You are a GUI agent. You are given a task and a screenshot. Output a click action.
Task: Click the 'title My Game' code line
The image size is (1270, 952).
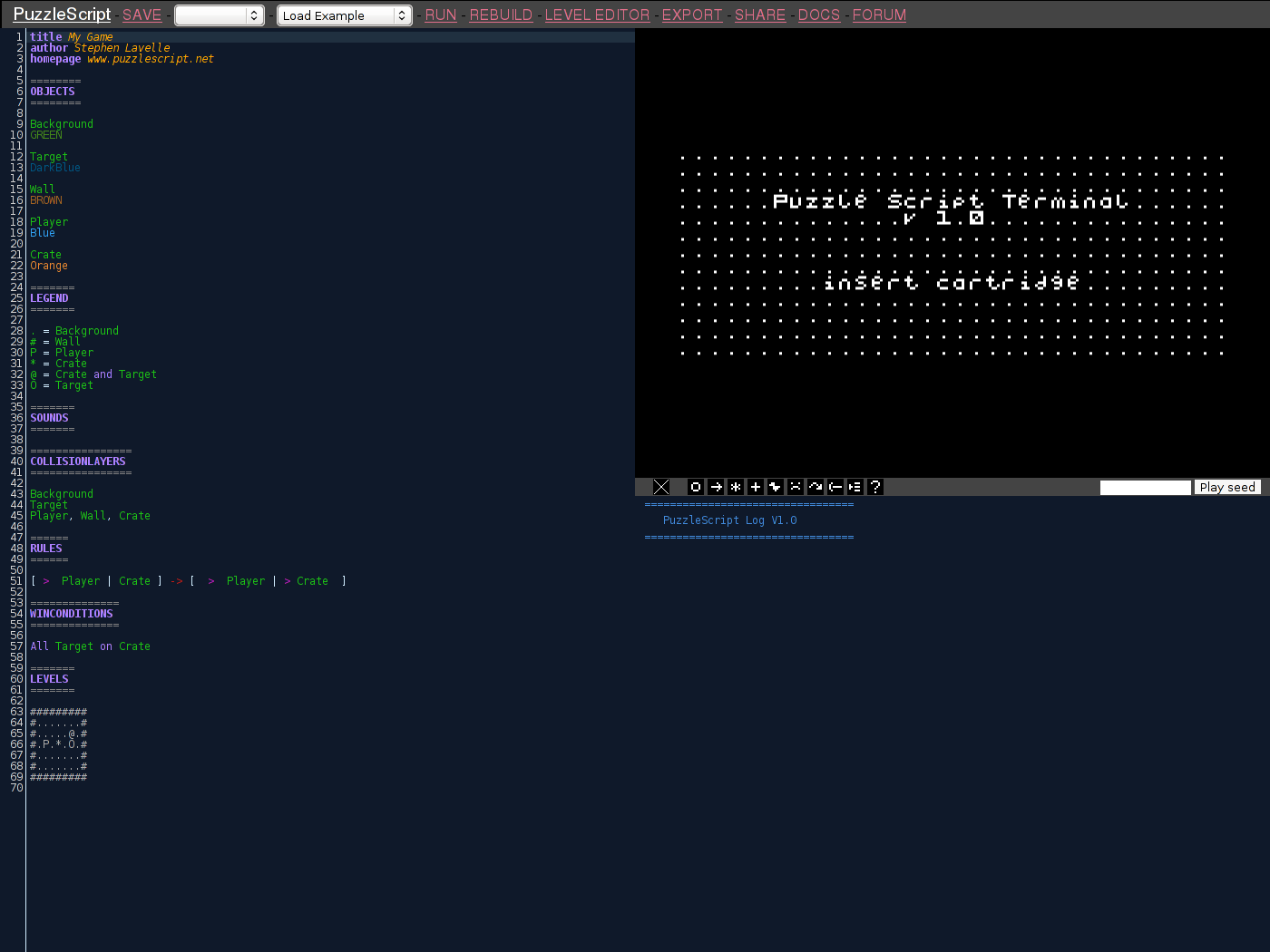click(x=72, y=37)
